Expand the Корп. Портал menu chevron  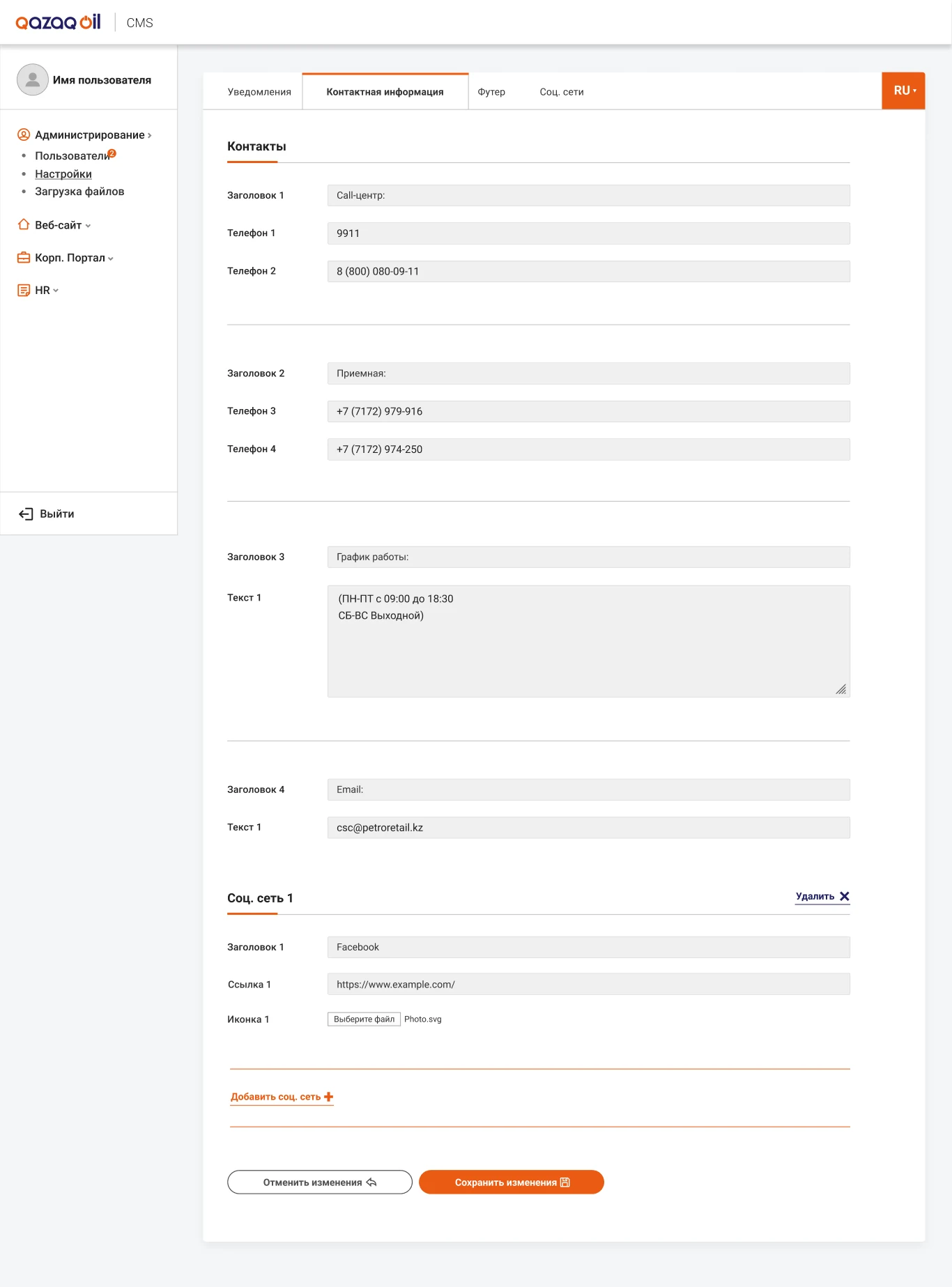[x=111, y=259]
